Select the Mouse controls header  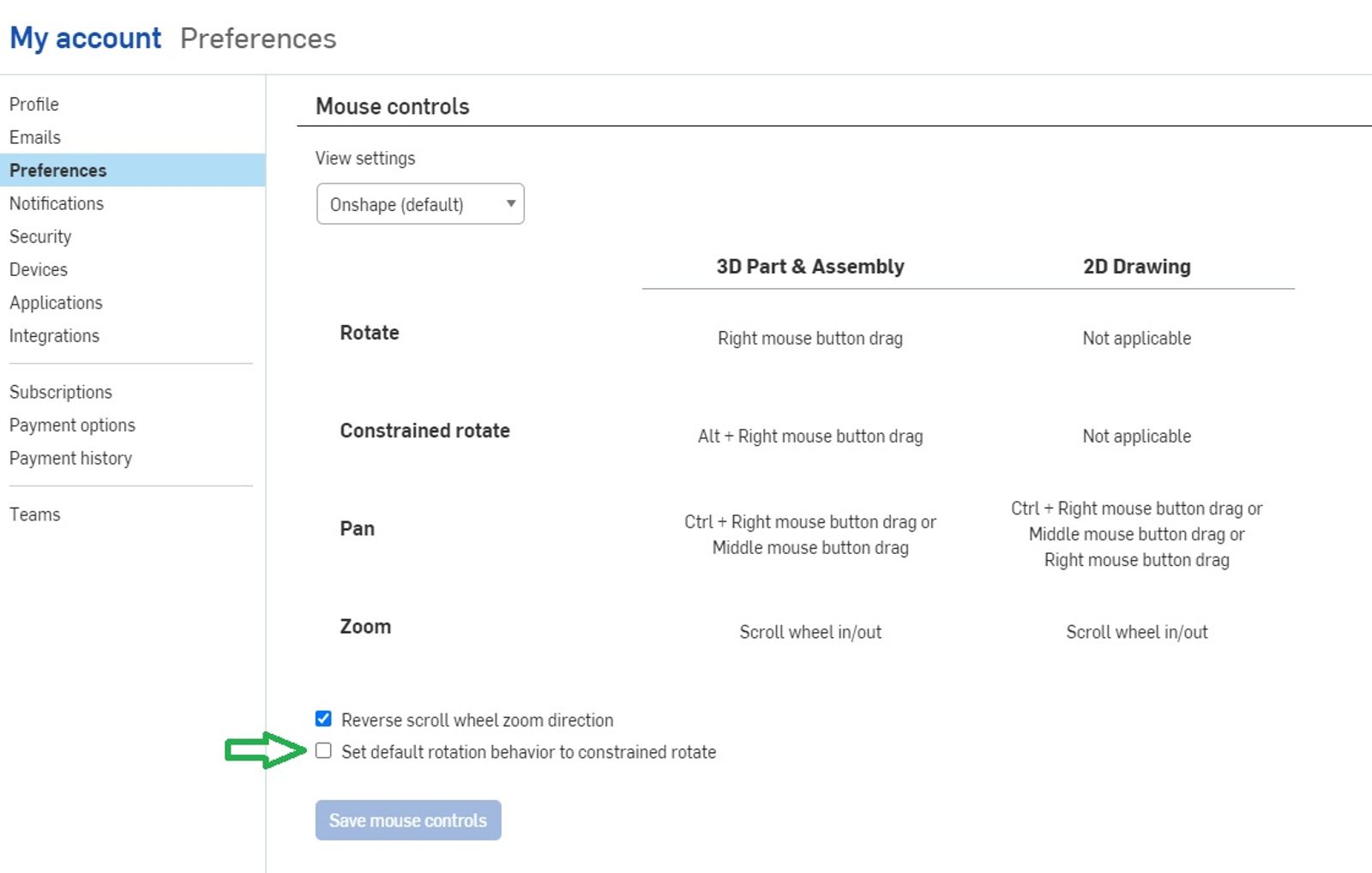coord(392,106)
